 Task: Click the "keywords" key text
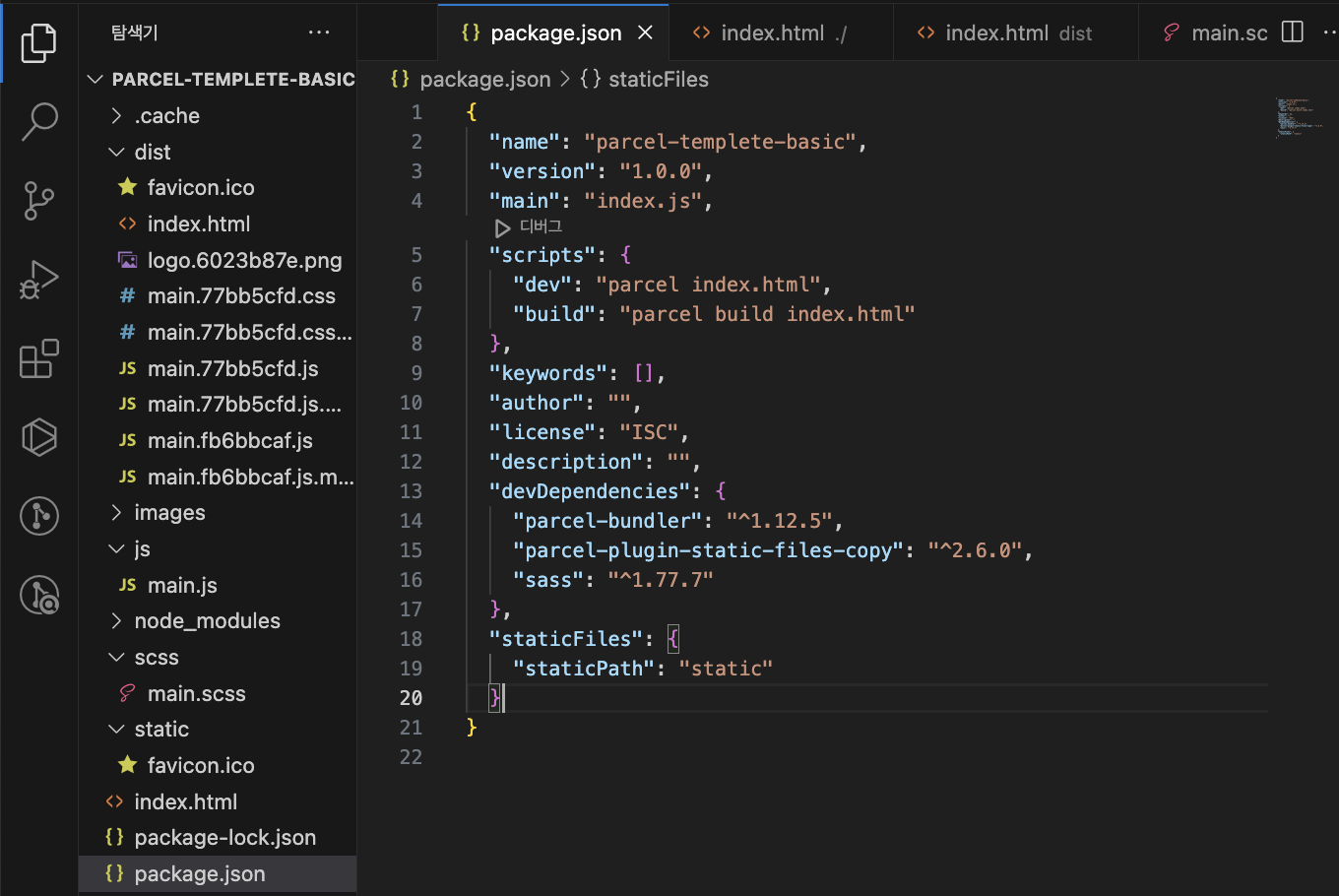click(x=548, y=373)
